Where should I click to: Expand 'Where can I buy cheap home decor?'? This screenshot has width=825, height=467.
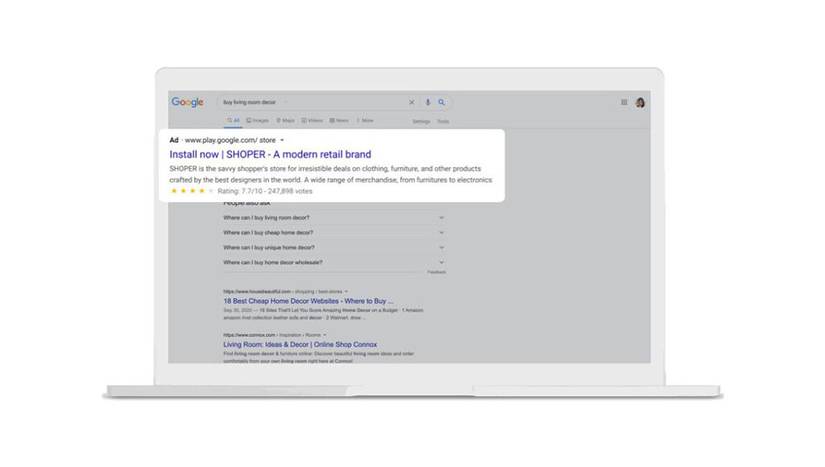pyautogui.click(x=334, y=232)
